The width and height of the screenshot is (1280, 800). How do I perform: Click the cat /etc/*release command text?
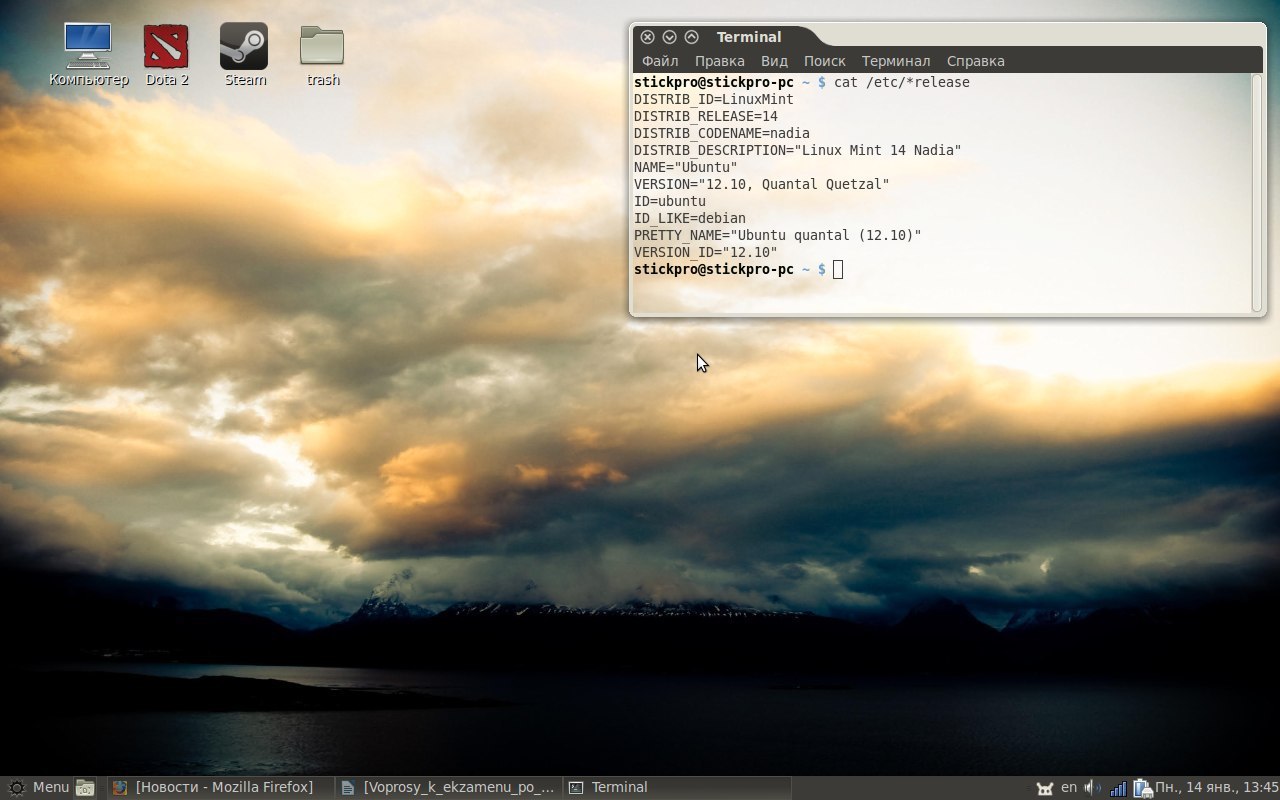pyautogui.click(x=901, y=82)
